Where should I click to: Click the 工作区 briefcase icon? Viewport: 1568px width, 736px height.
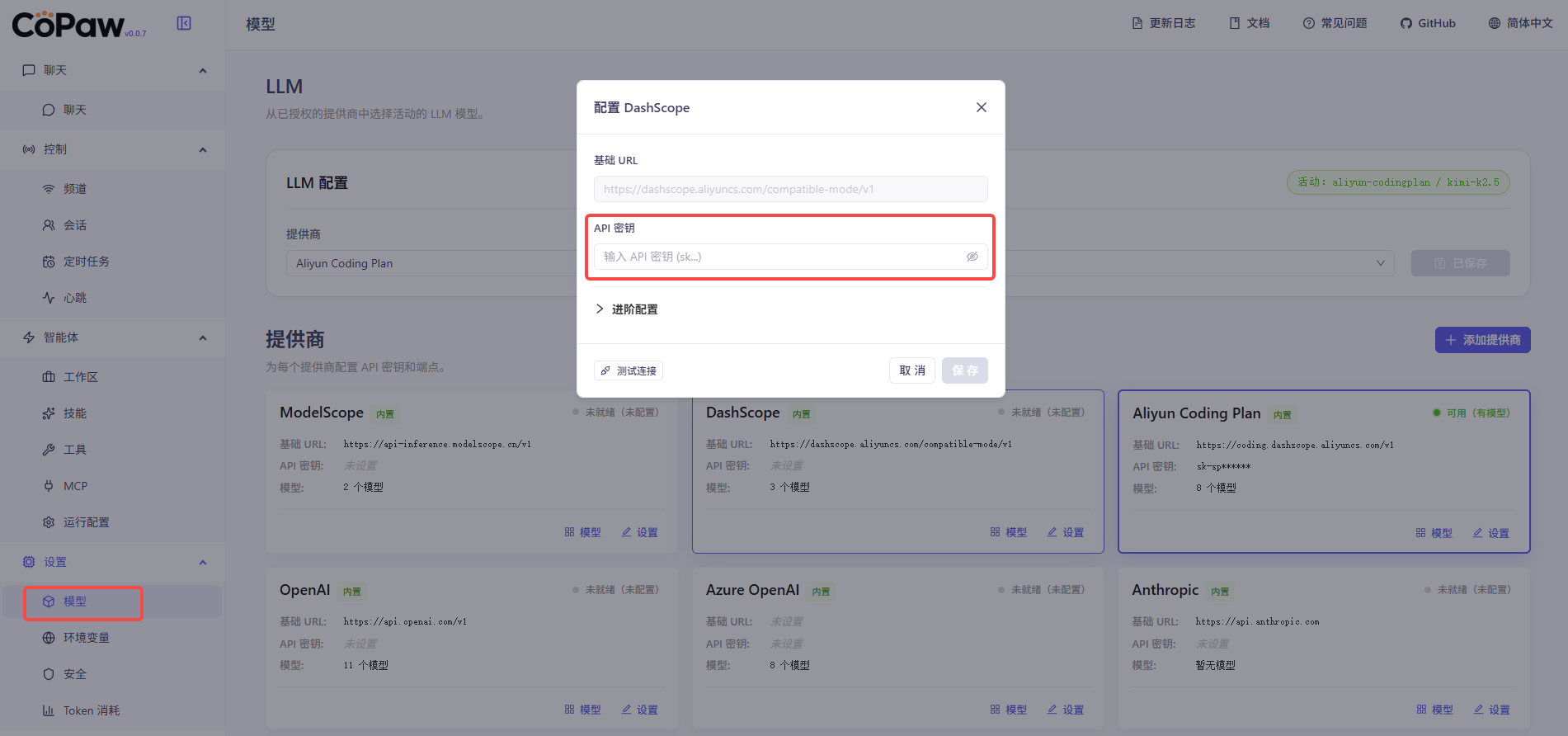pyautogui.click(x=49, y=377)
